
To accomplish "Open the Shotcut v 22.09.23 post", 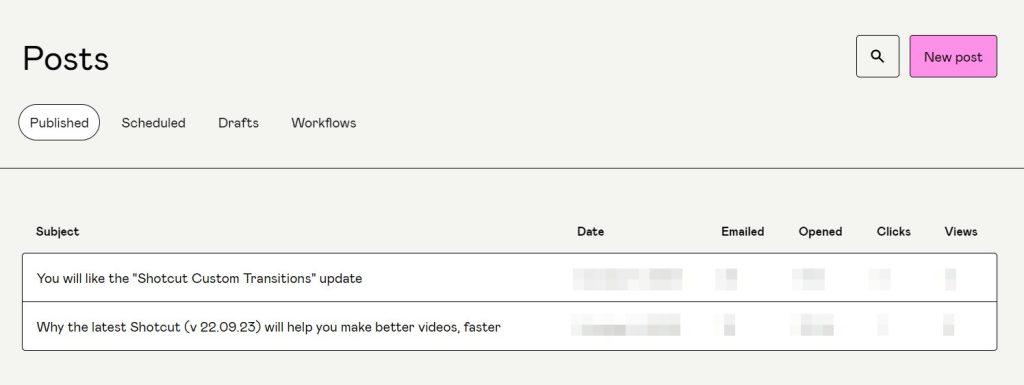I will click(x=509, y=326).
